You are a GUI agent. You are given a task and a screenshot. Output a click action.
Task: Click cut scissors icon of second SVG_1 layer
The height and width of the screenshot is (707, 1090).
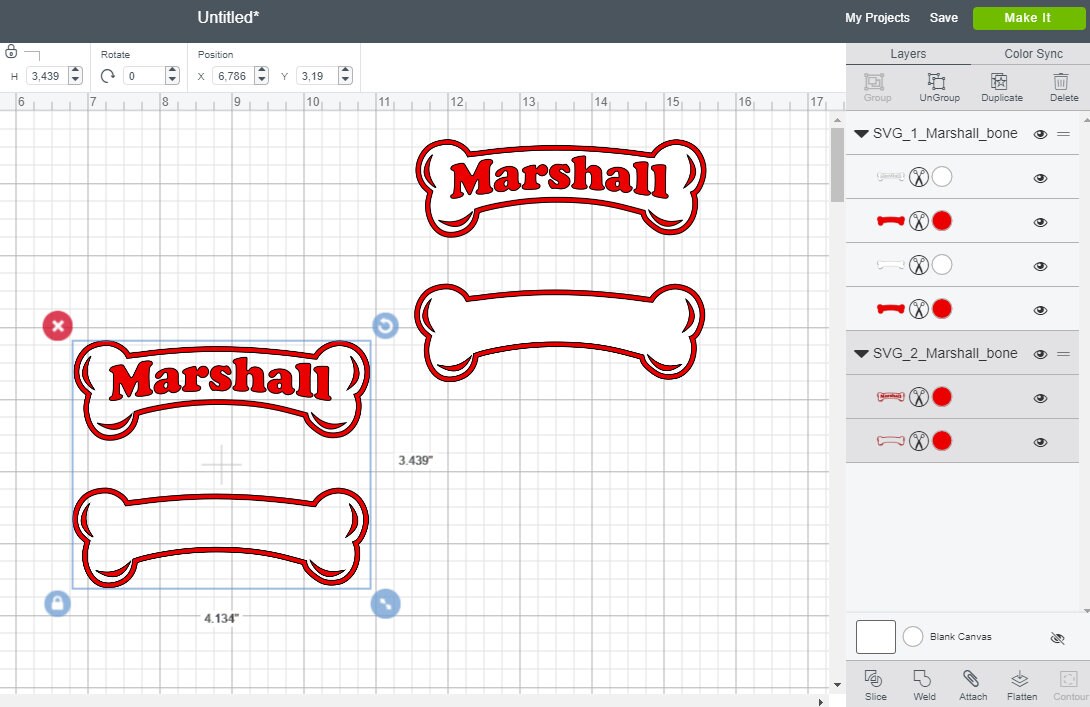(x=919, y=221)
